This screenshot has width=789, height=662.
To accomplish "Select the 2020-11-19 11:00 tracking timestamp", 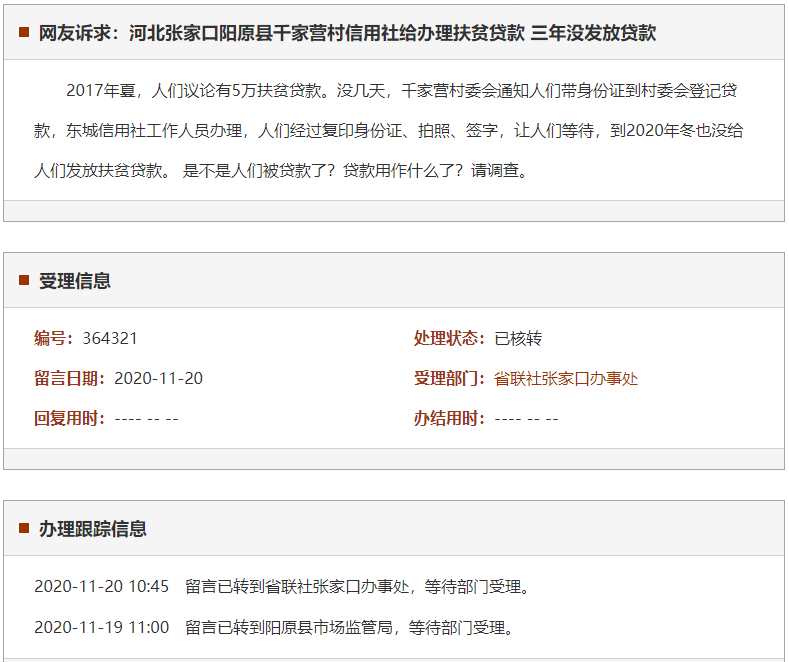I will coord(101,628).
